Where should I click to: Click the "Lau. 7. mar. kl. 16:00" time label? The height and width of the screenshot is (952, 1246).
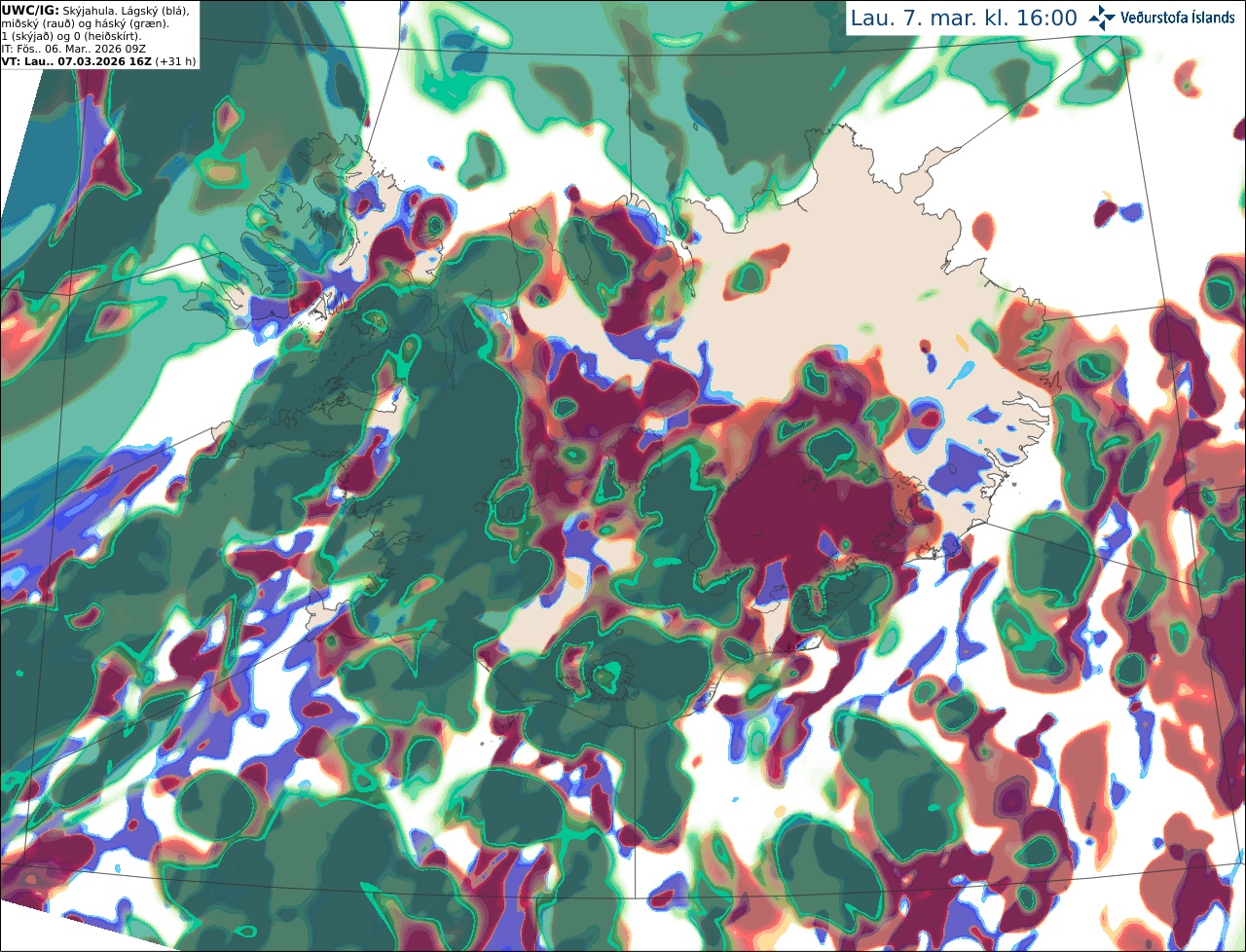coord(964,18)
